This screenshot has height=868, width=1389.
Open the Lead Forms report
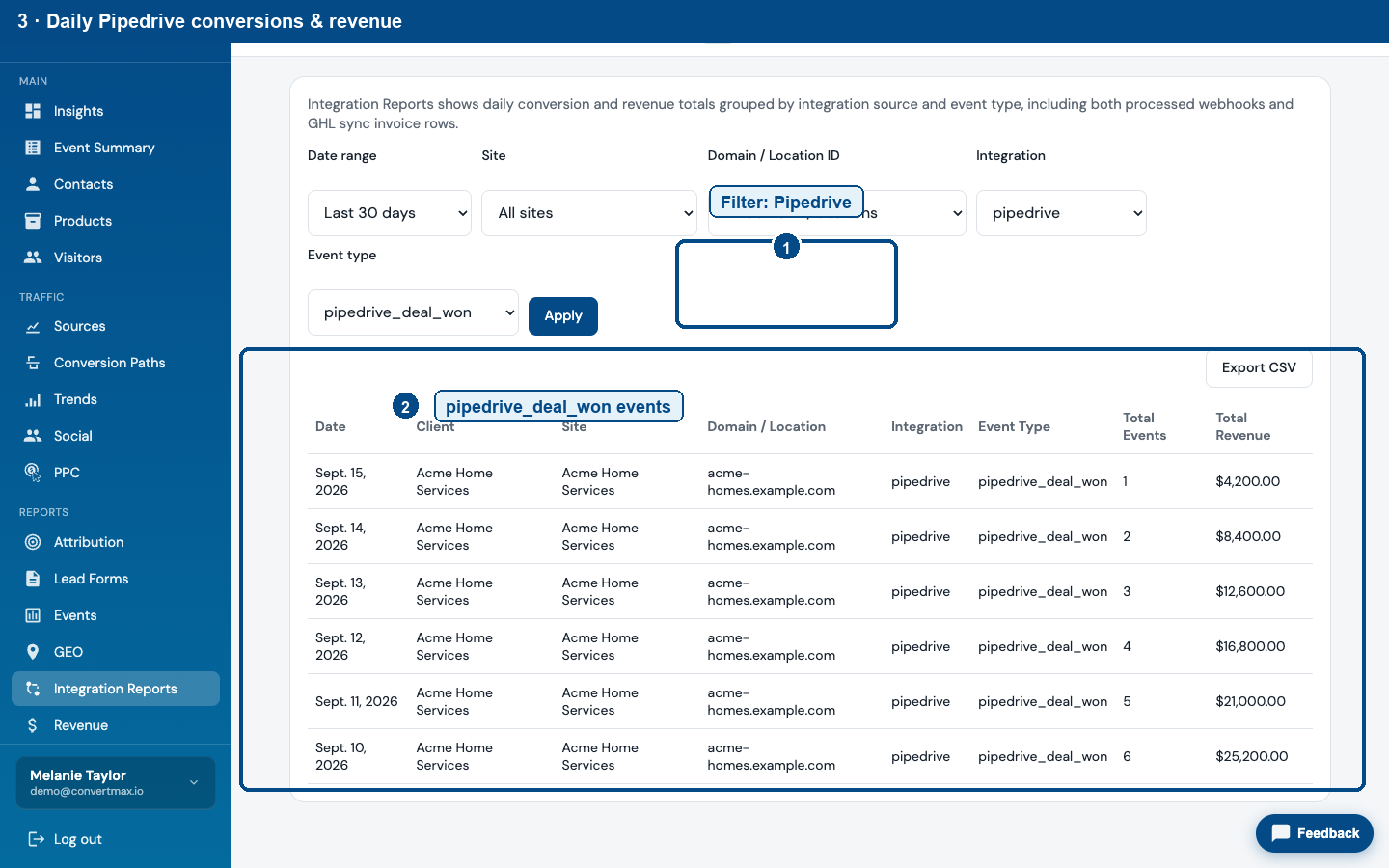coord(116,579)
